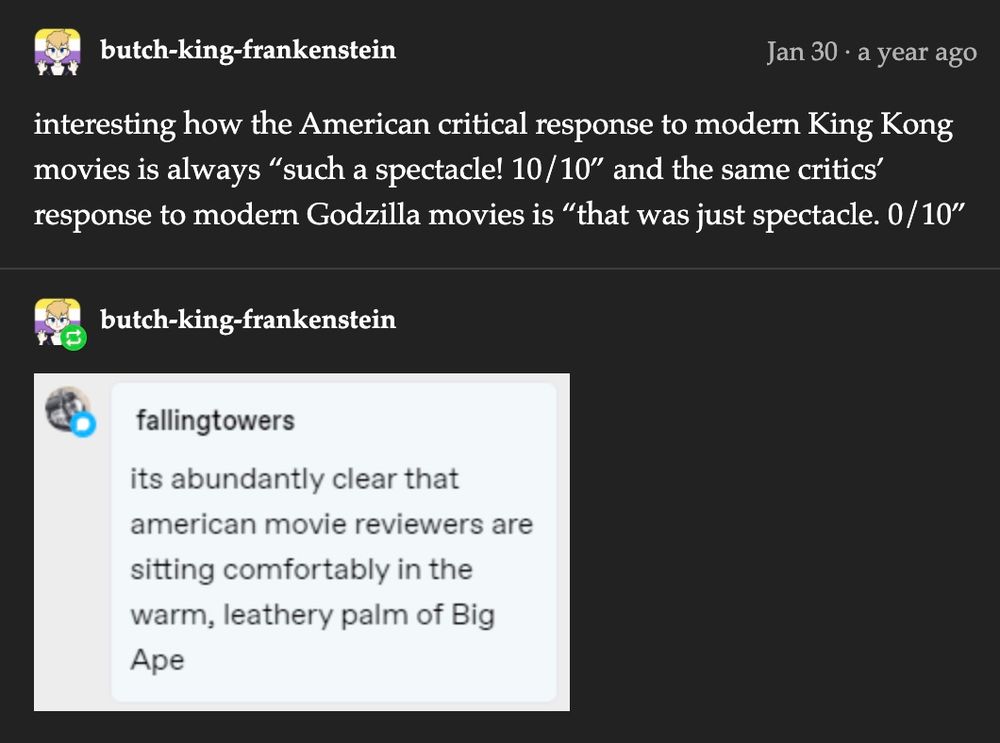The height and width of the screenshot is (743, 1000).
Task: Click the avatar on the second reblogged post
Action: coord(57,320)
